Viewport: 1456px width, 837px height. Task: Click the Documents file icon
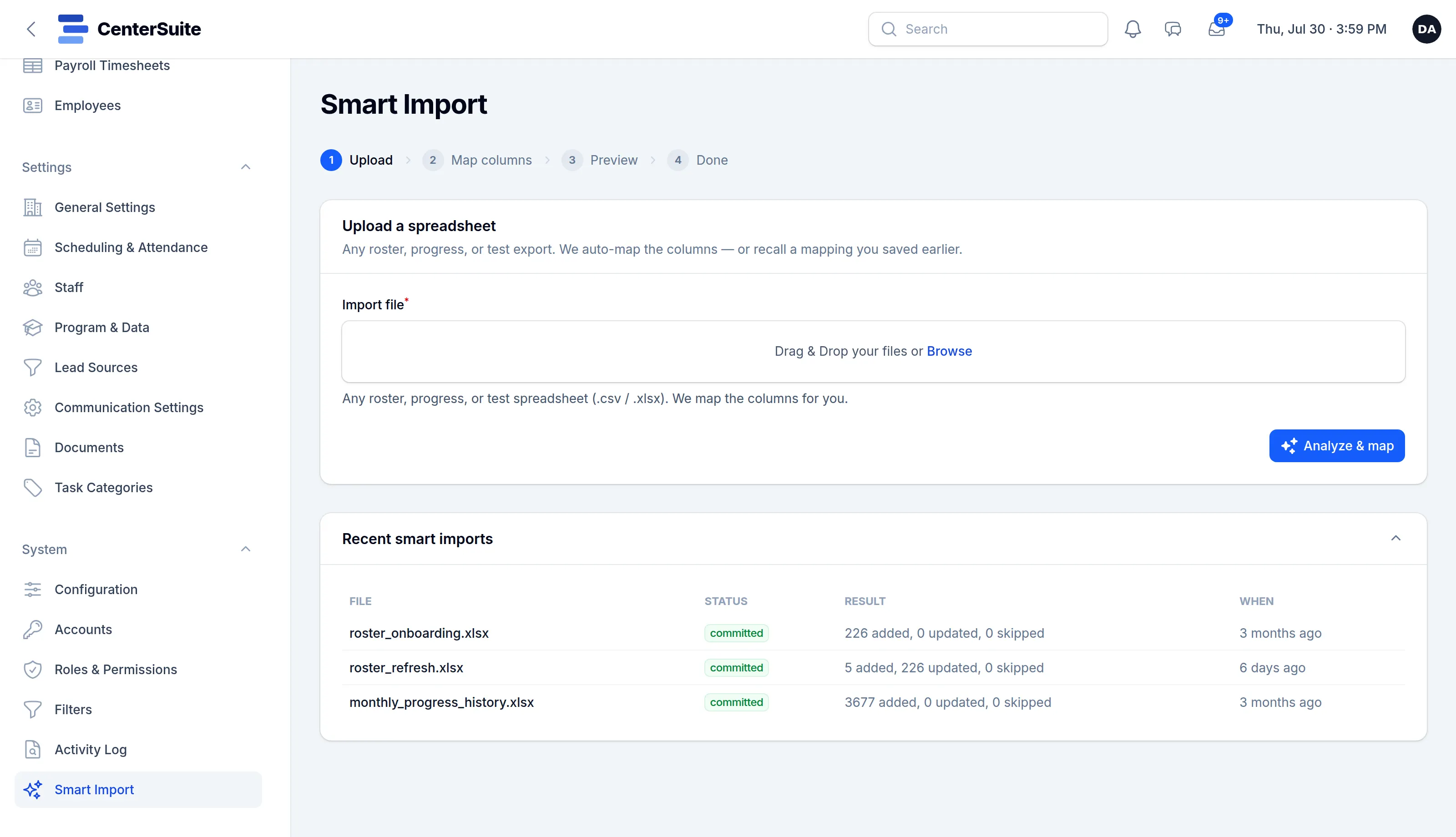33,448
